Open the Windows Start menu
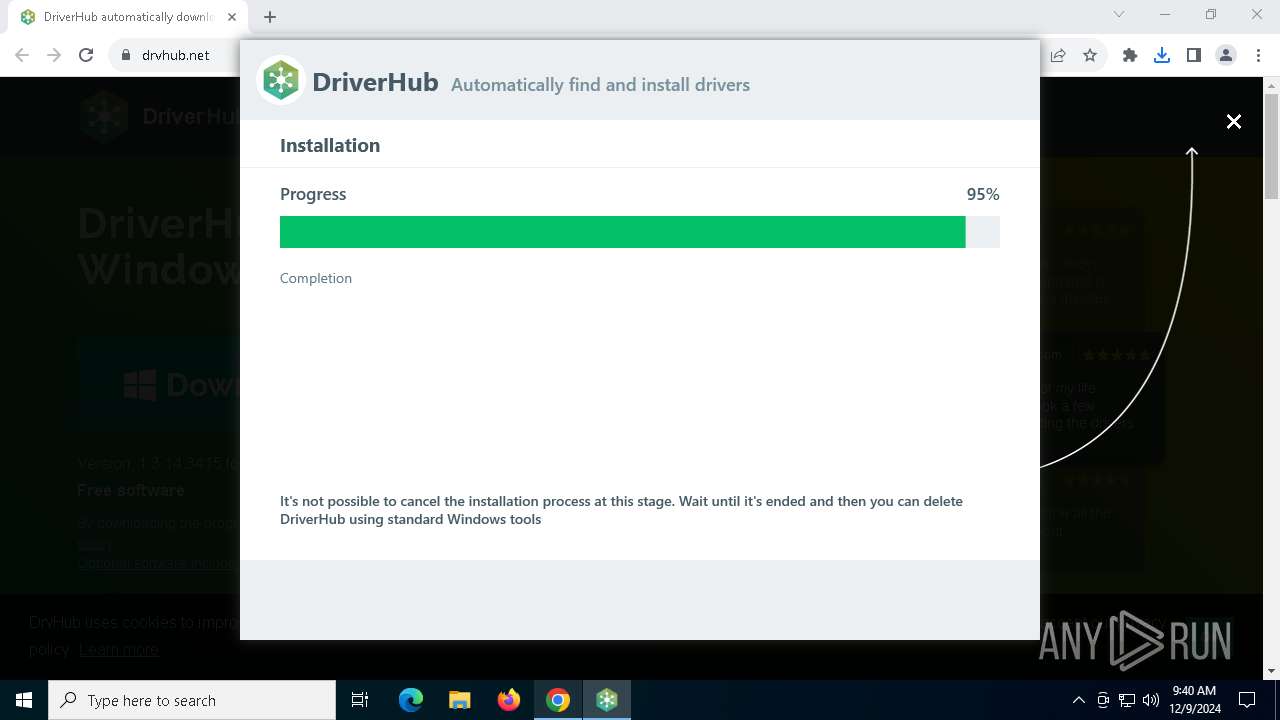The width and height of the screenshot is (1280, 720). 24,700
